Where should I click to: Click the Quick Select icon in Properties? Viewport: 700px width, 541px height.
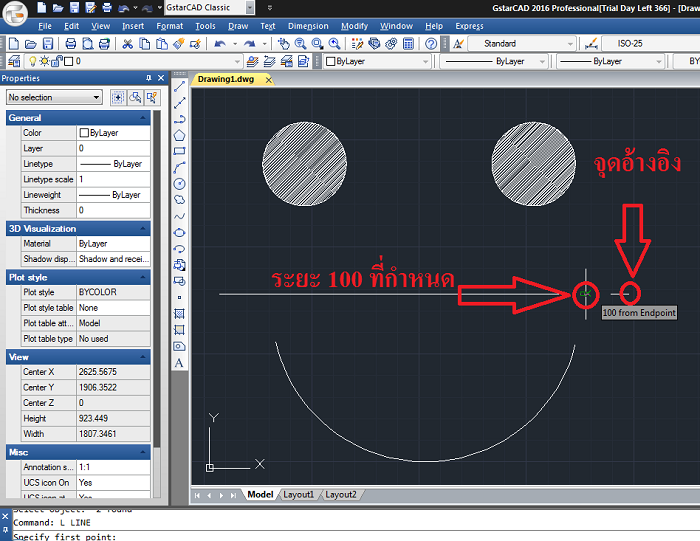click(152, 97)
